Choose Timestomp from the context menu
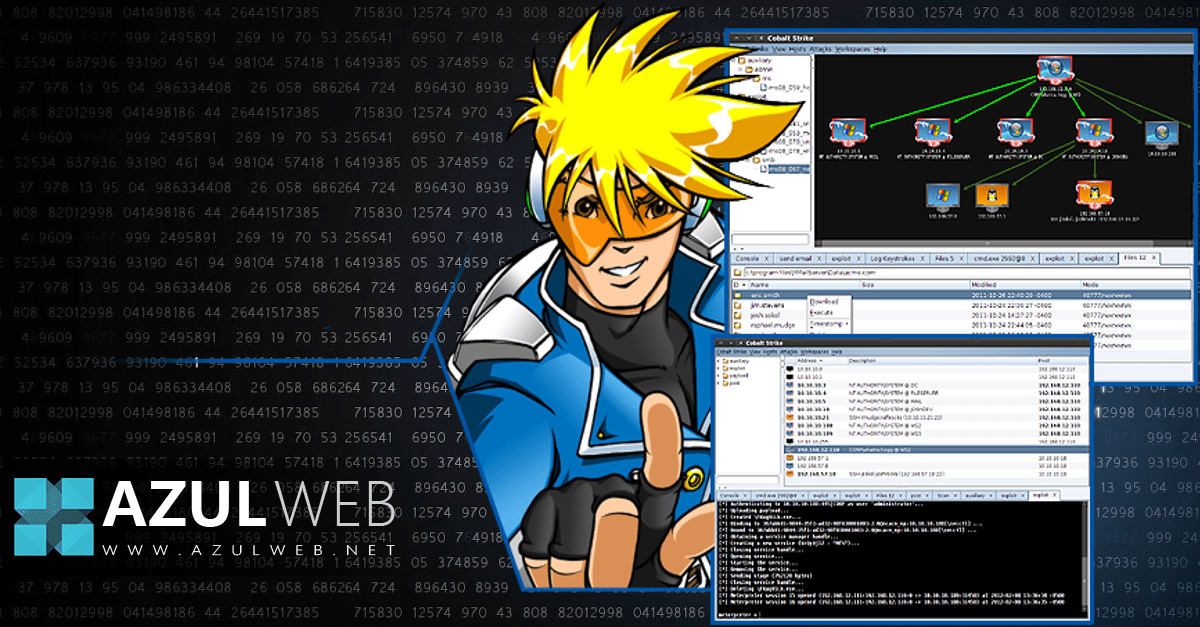Image resolution: width=1200 pixels, height=627 pixels. tap(824, 324)
